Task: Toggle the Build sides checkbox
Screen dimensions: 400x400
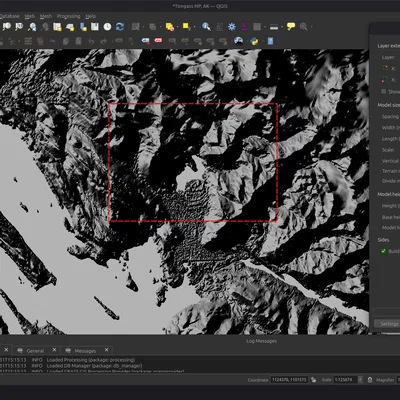Action: coord(383,251)
